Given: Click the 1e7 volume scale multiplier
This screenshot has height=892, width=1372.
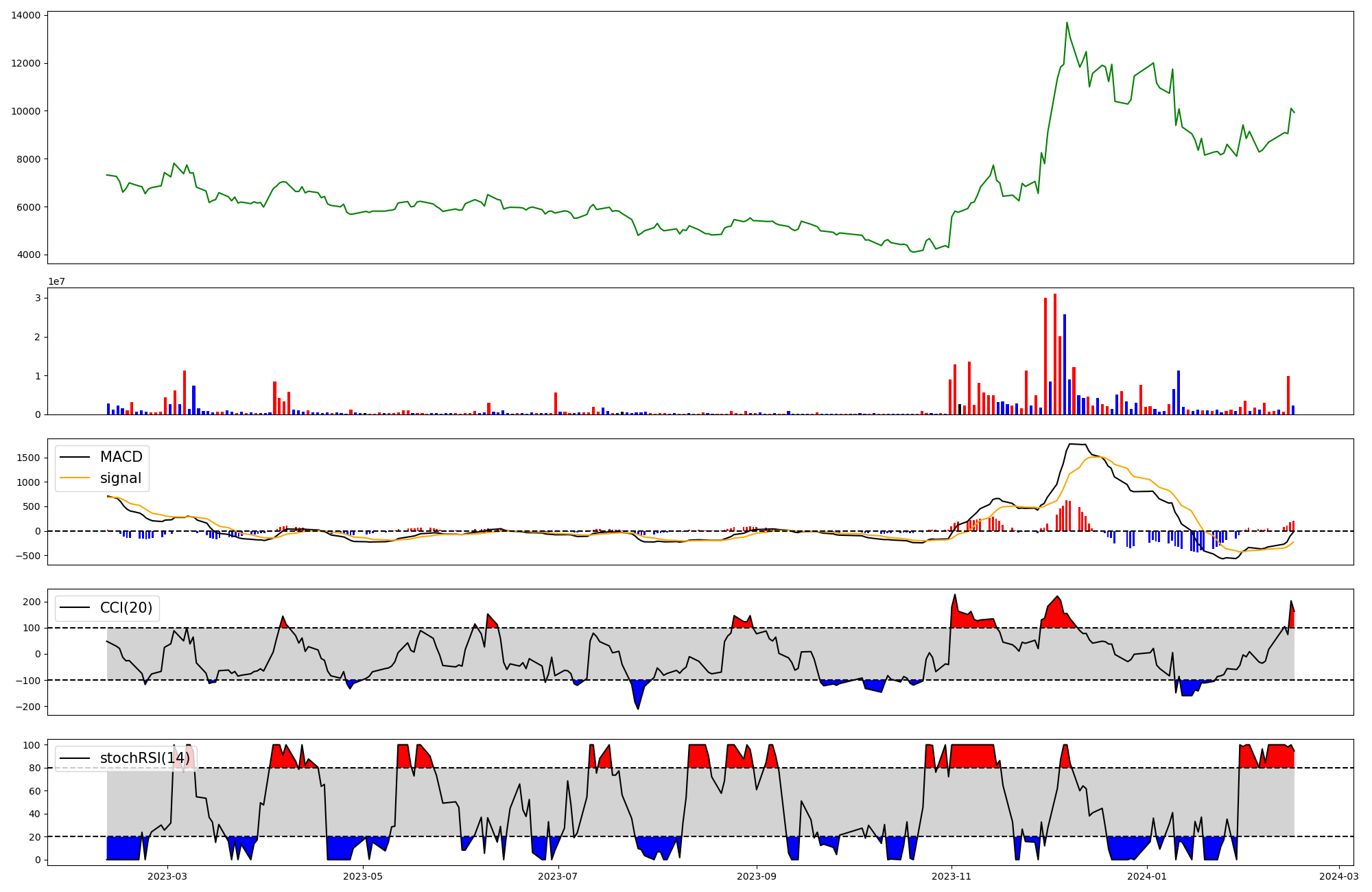Looking at the screenshot, I should 56,281.
